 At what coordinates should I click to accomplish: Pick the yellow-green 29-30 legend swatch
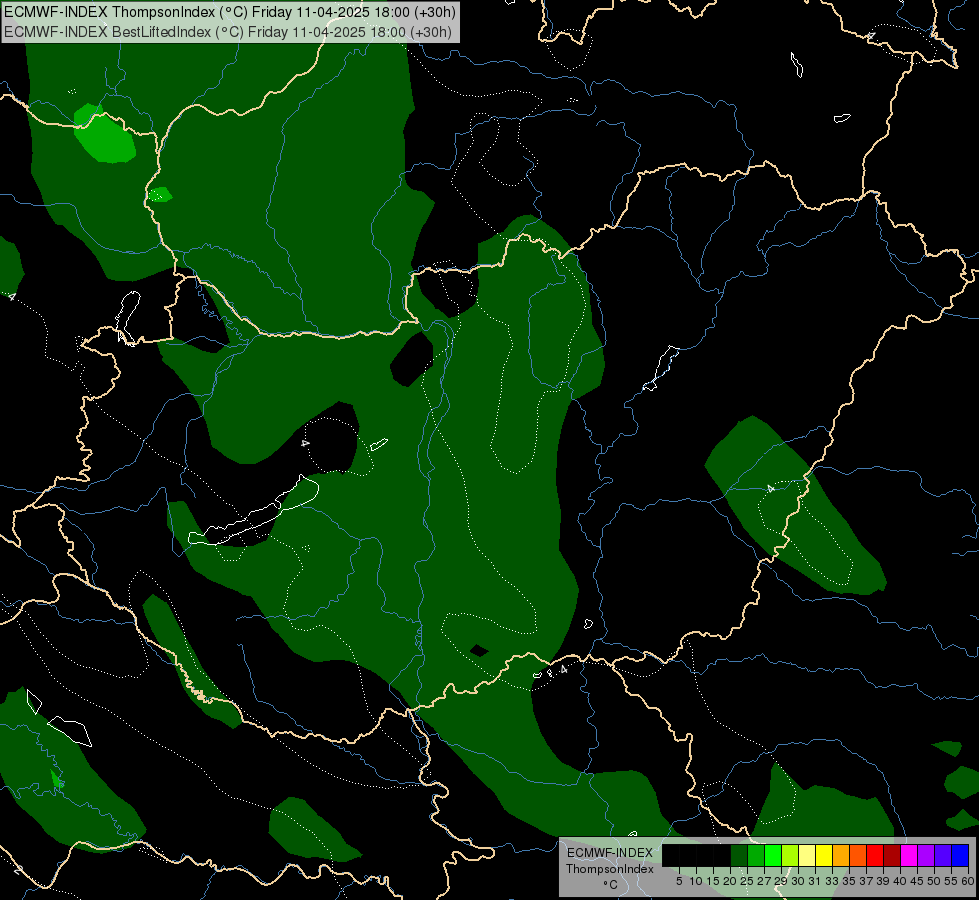(x=790, y=855)
